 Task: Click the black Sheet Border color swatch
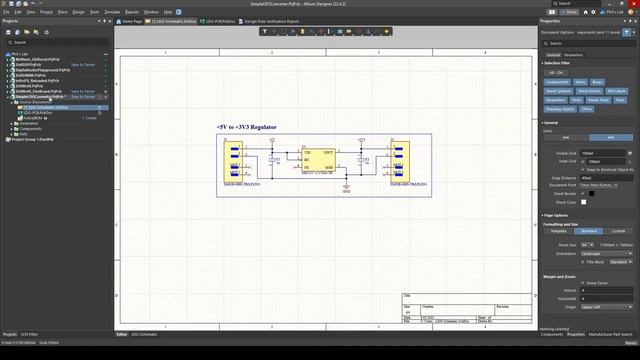point(591,193)
